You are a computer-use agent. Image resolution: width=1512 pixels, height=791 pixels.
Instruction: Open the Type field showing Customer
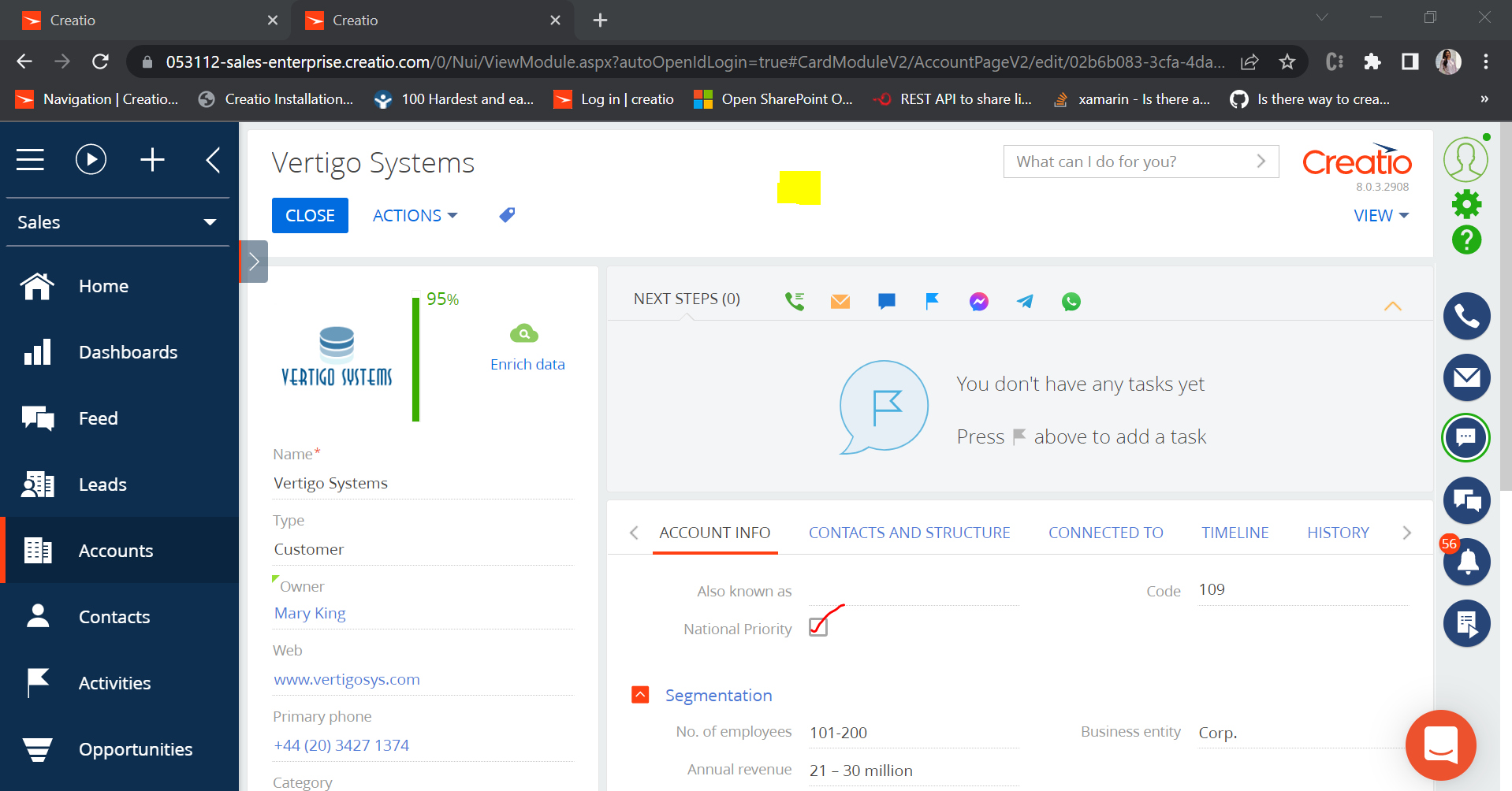point(423,549)
